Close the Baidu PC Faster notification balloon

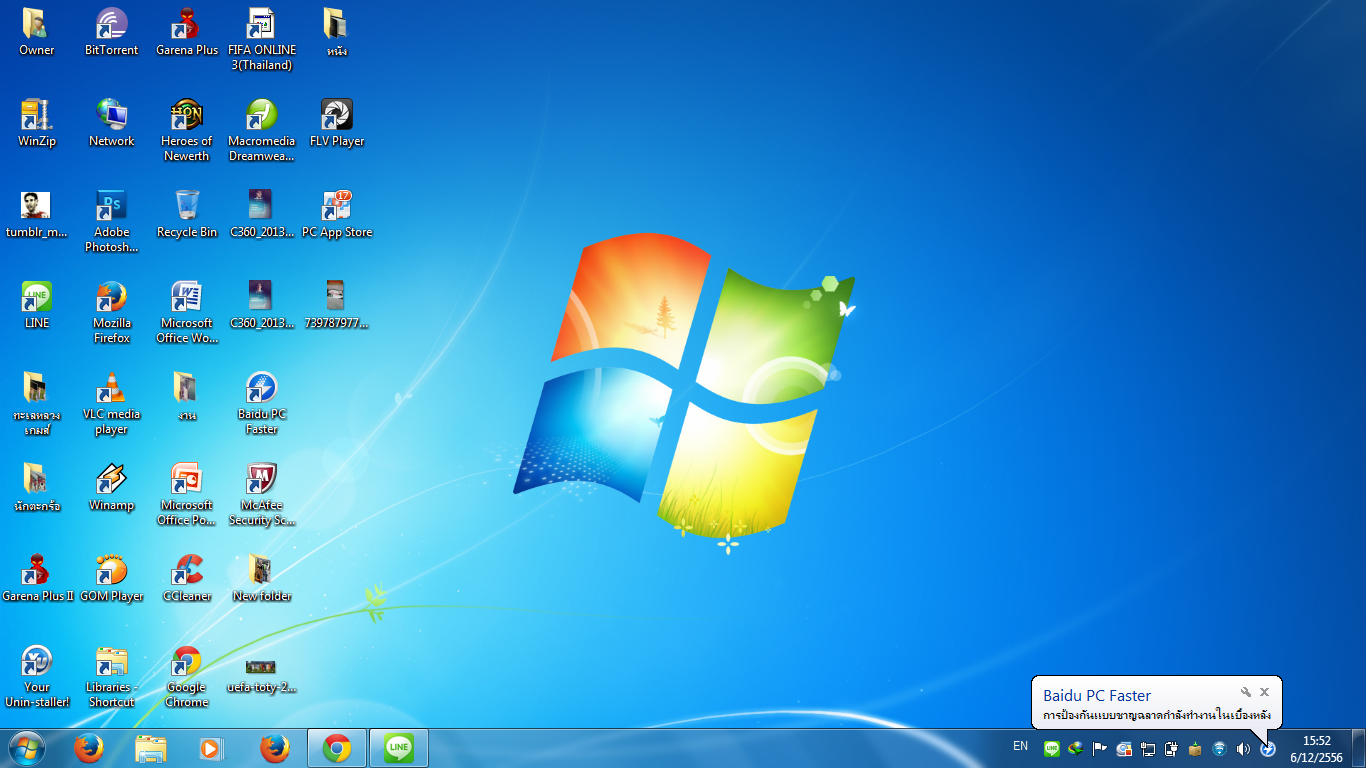click(x=1264, y=692)
